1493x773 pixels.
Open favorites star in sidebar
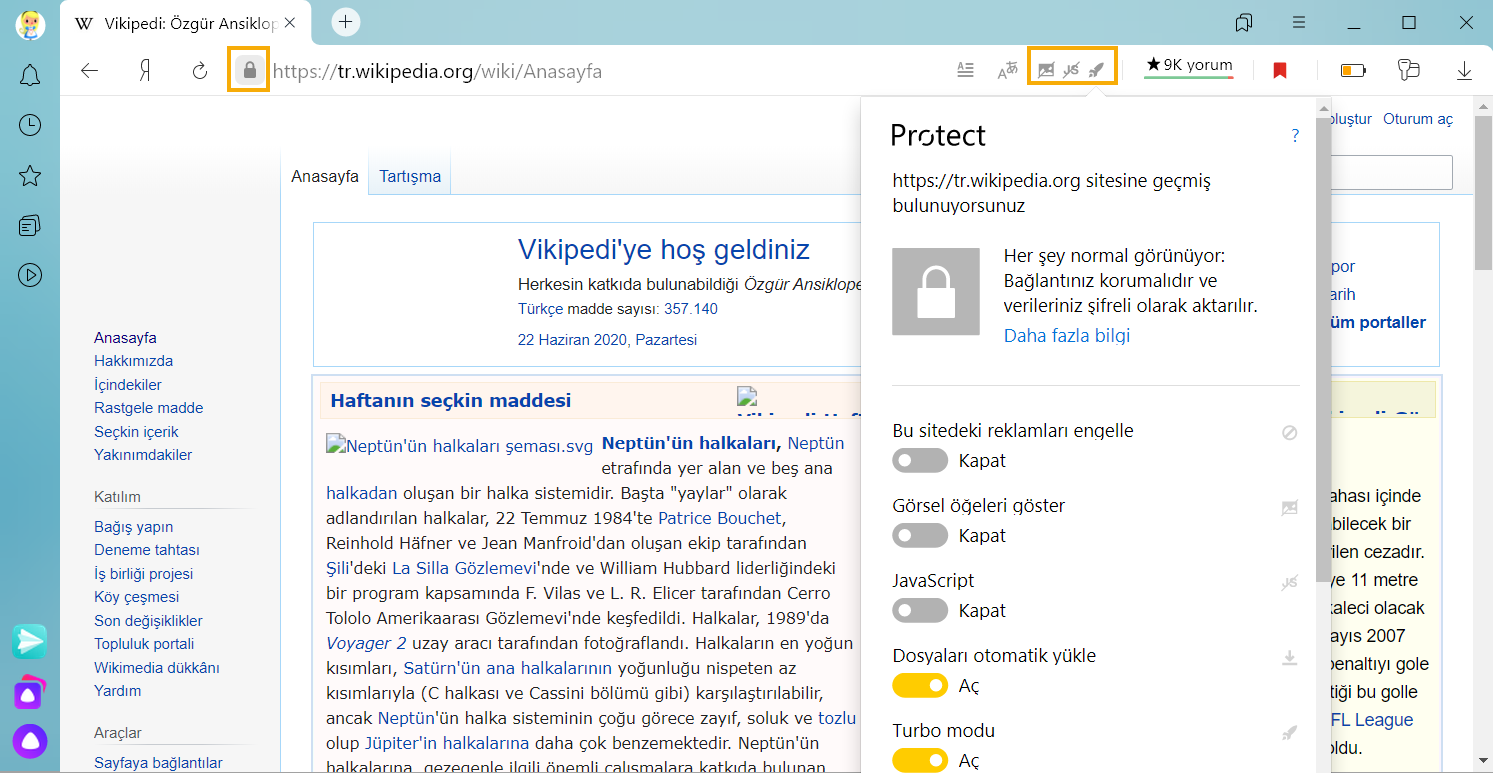[30, 176]
